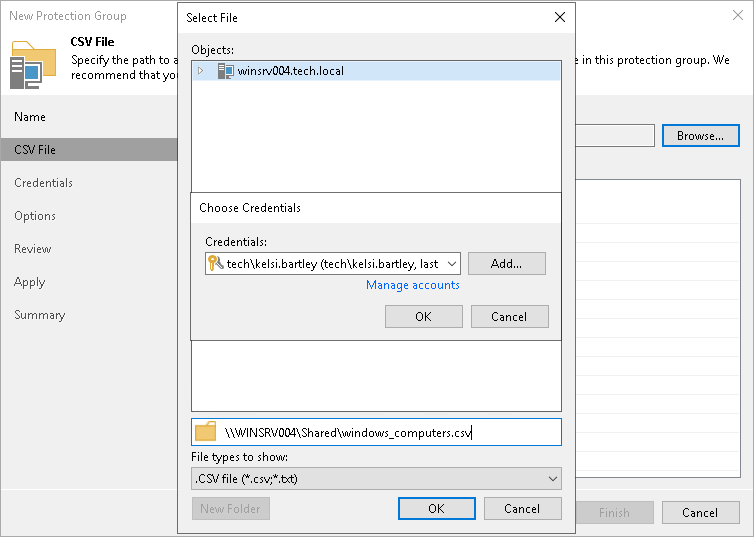This screenshot has height=537, width=754.
Task: Click into the file path input field
Action: (376, 432)
